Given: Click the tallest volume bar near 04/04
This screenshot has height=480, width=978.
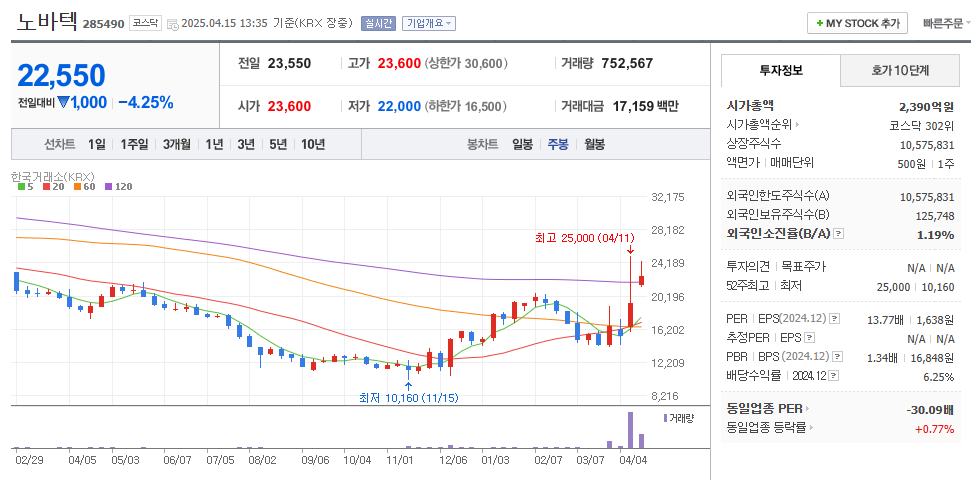Looking at the screenshot, I should click(x=631, y=430).
